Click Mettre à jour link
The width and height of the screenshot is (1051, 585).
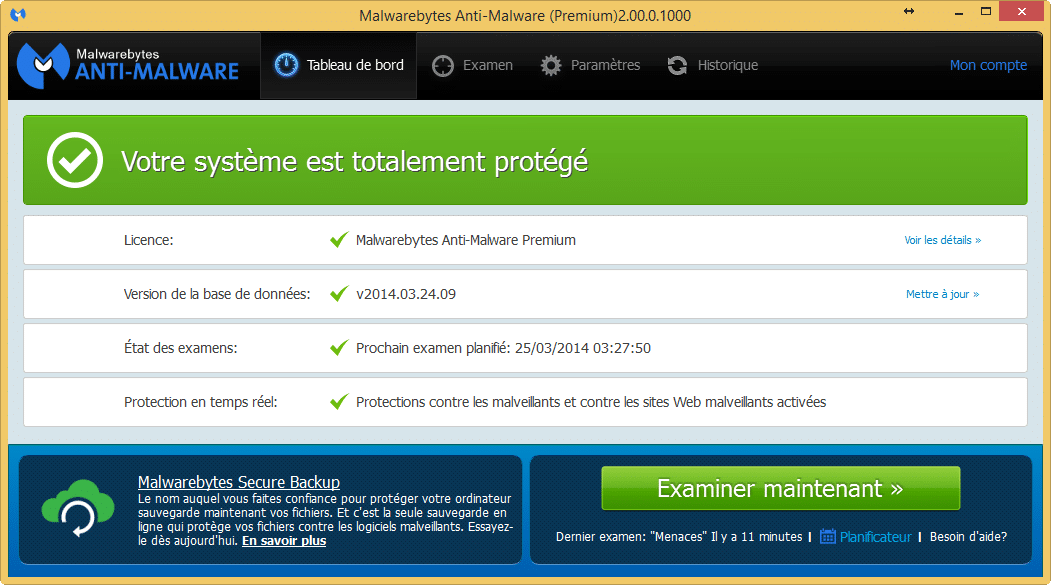click(x=942, y=294)
